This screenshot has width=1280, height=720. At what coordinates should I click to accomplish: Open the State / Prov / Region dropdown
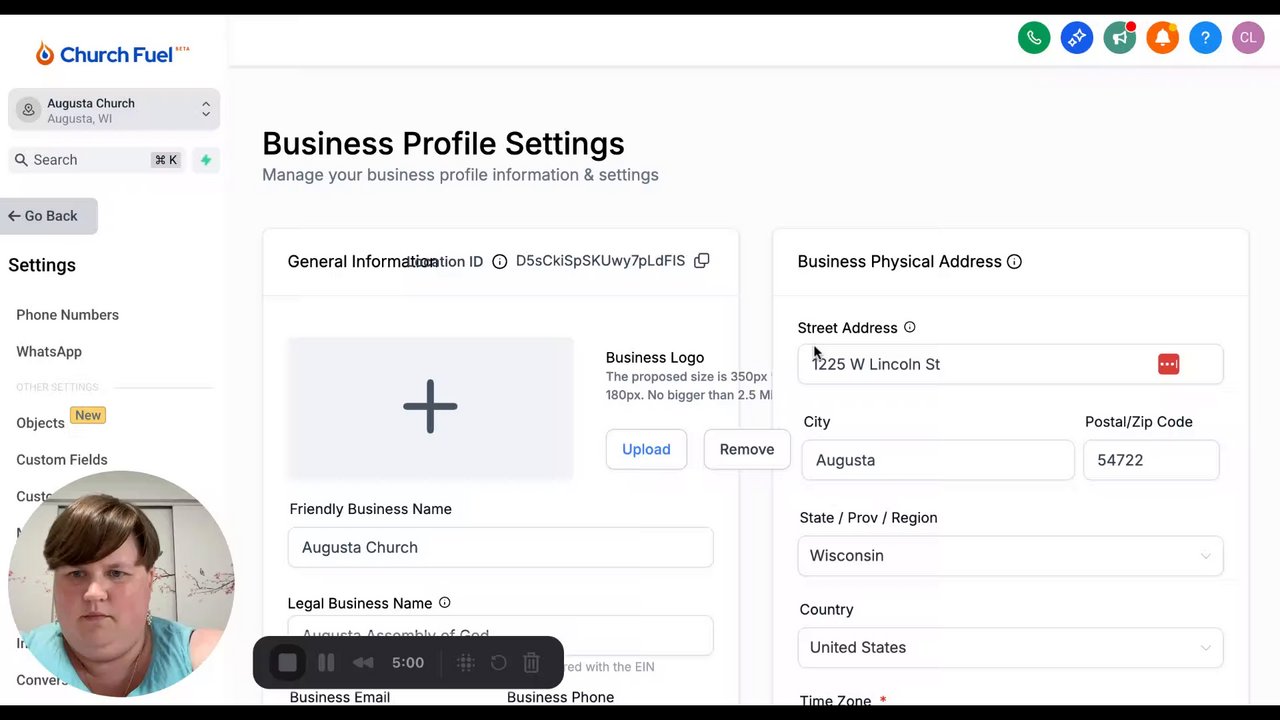[x=1010, y=556]
